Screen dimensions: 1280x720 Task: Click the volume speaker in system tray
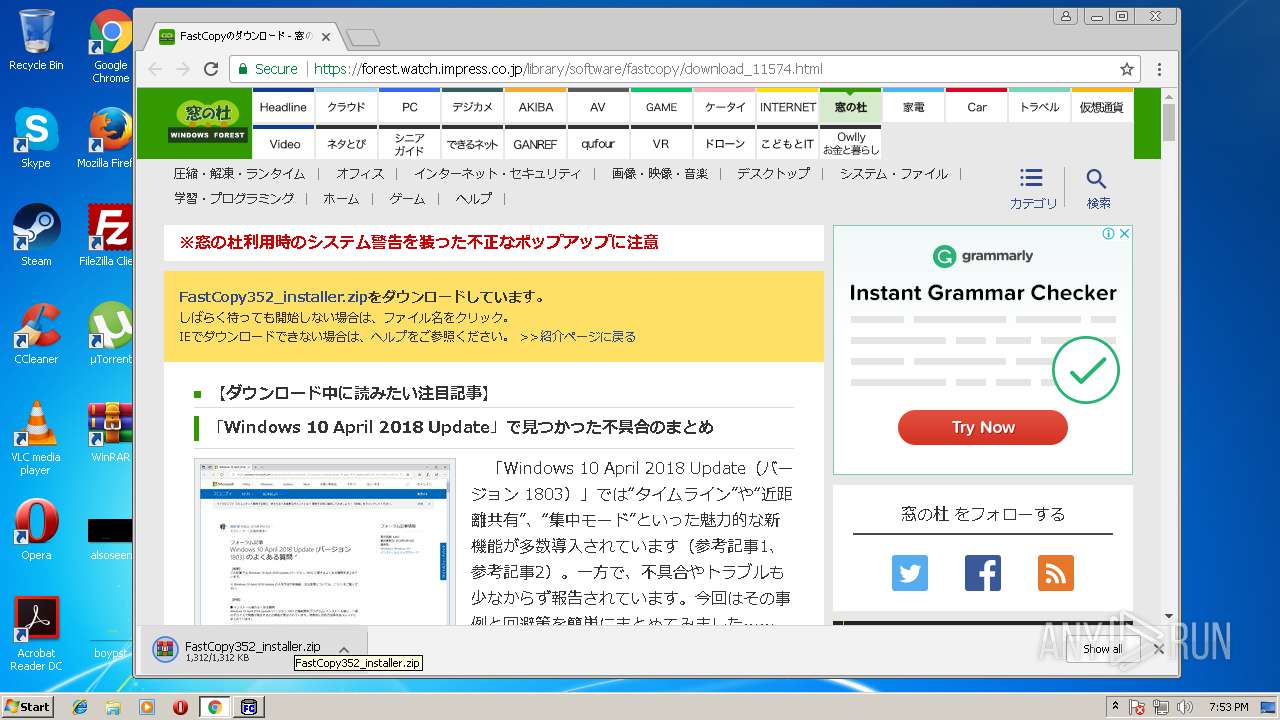coord(1186,707)
